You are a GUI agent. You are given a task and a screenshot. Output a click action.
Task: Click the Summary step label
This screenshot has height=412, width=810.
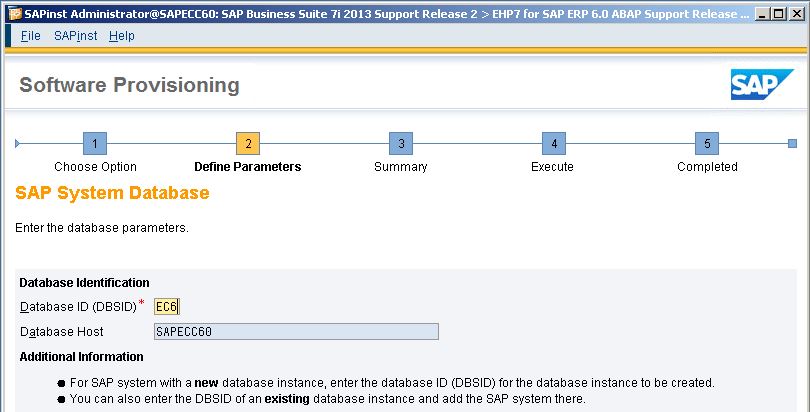point(401,167)
